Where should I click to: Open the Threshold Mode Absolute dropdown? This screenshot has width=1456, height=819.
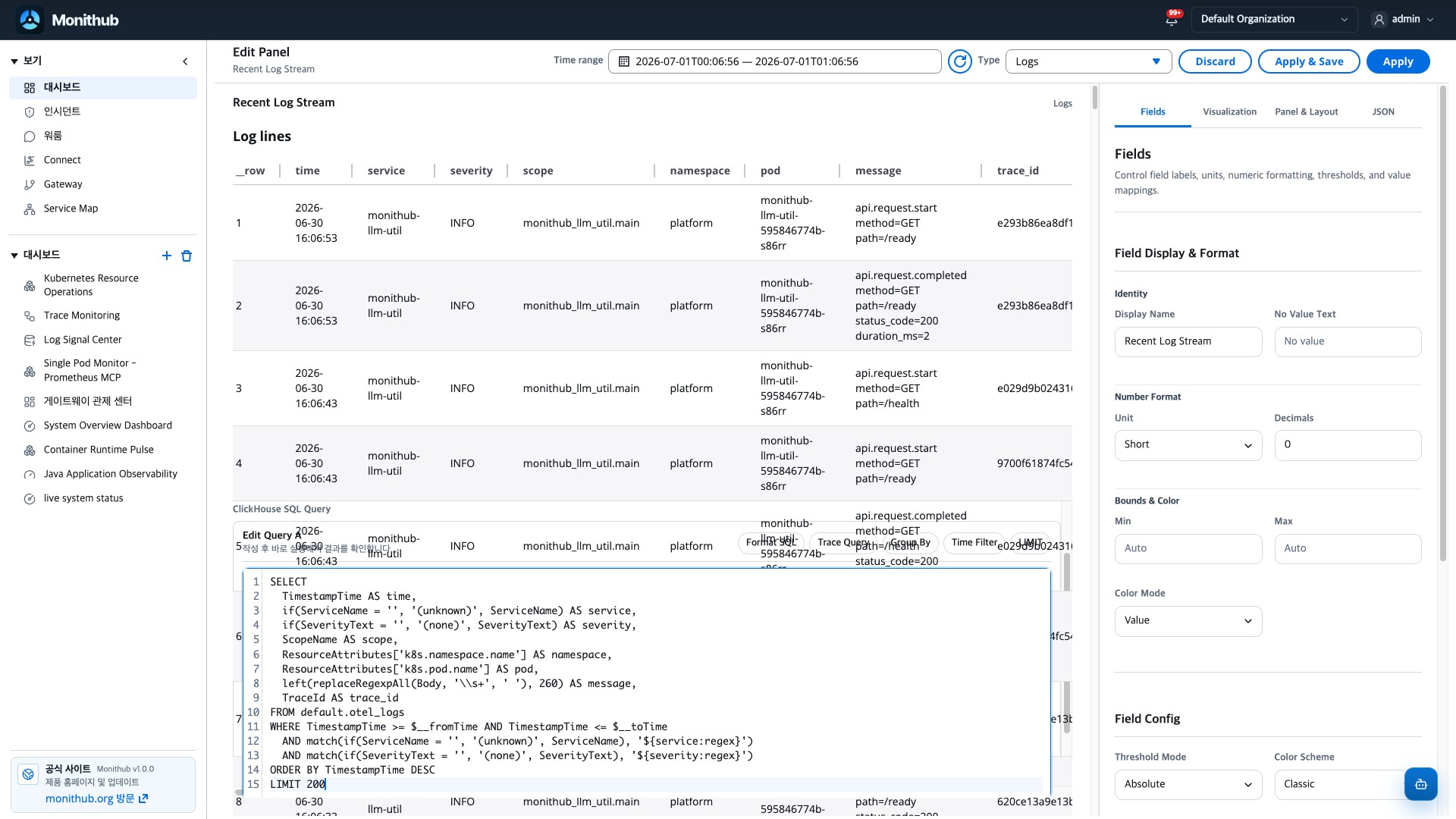1188,785
